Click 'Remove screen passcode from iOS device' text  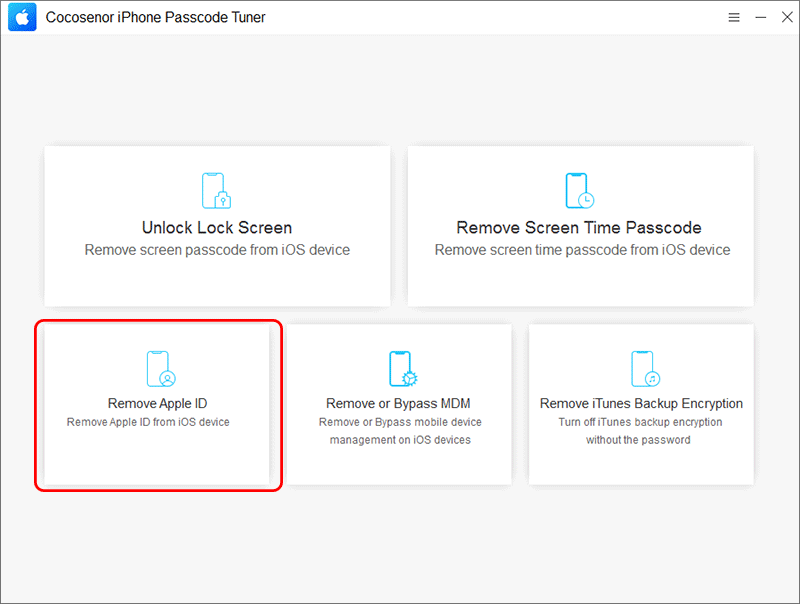[217, 250]
